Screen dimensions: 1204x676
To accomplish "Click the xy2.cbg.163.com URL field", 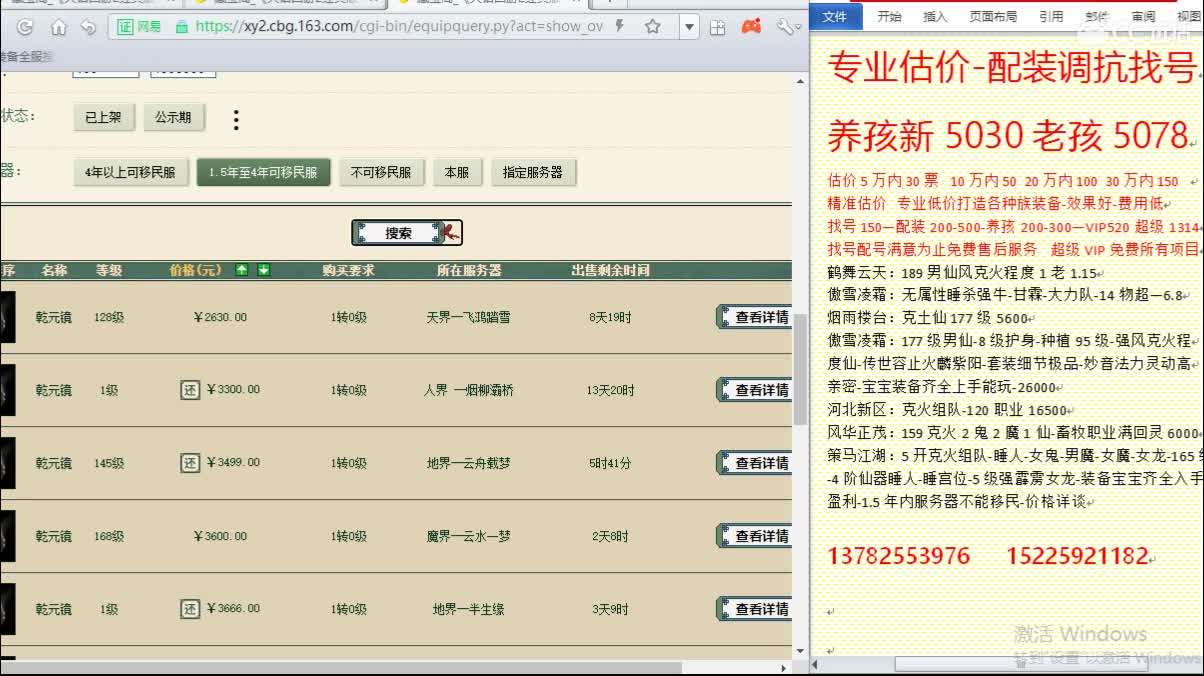I will pyautogui.click(x=399, y=27).
